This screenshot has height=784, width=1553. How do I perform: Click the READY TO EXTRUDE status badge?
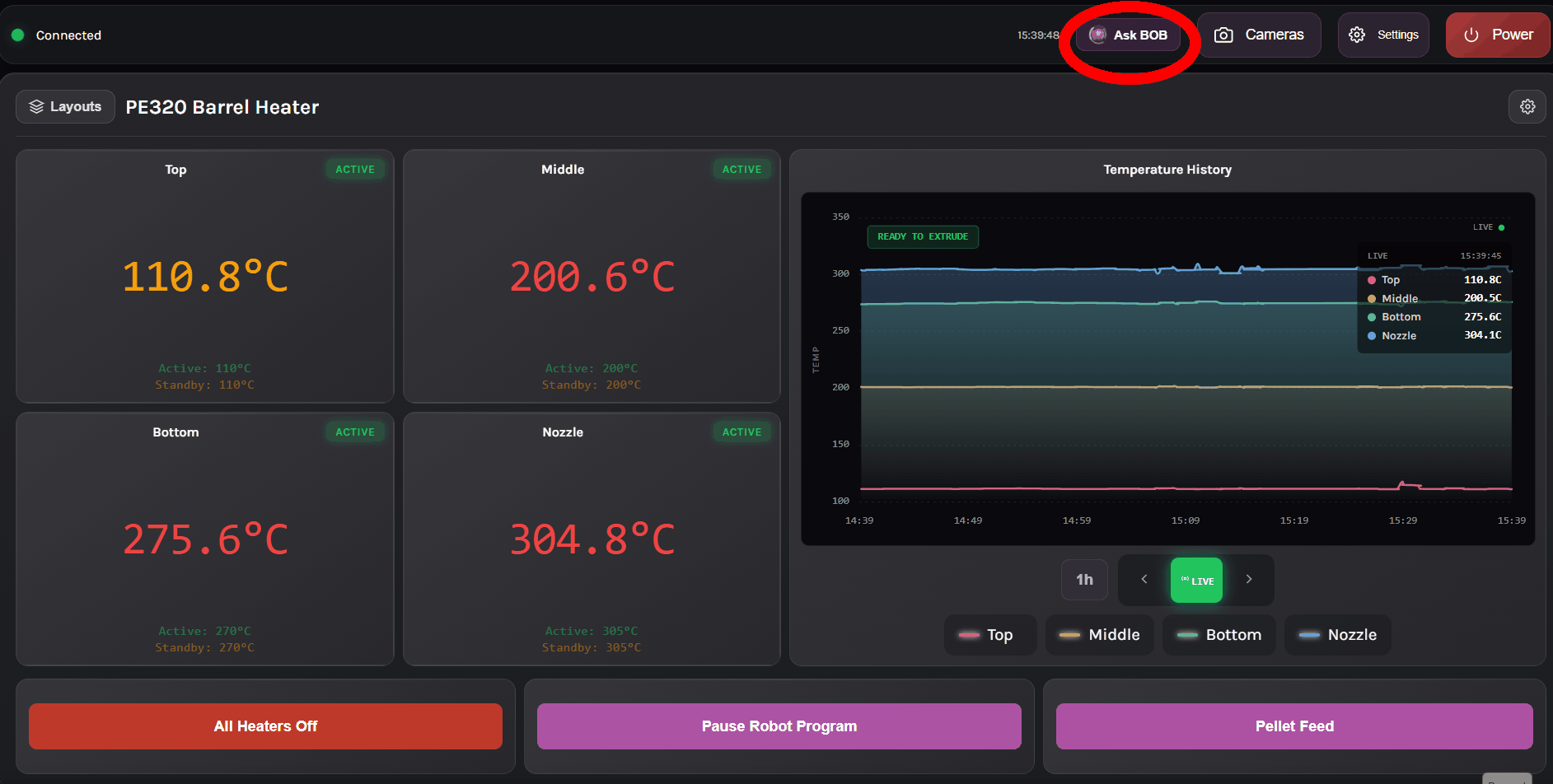tap(923, 236)
